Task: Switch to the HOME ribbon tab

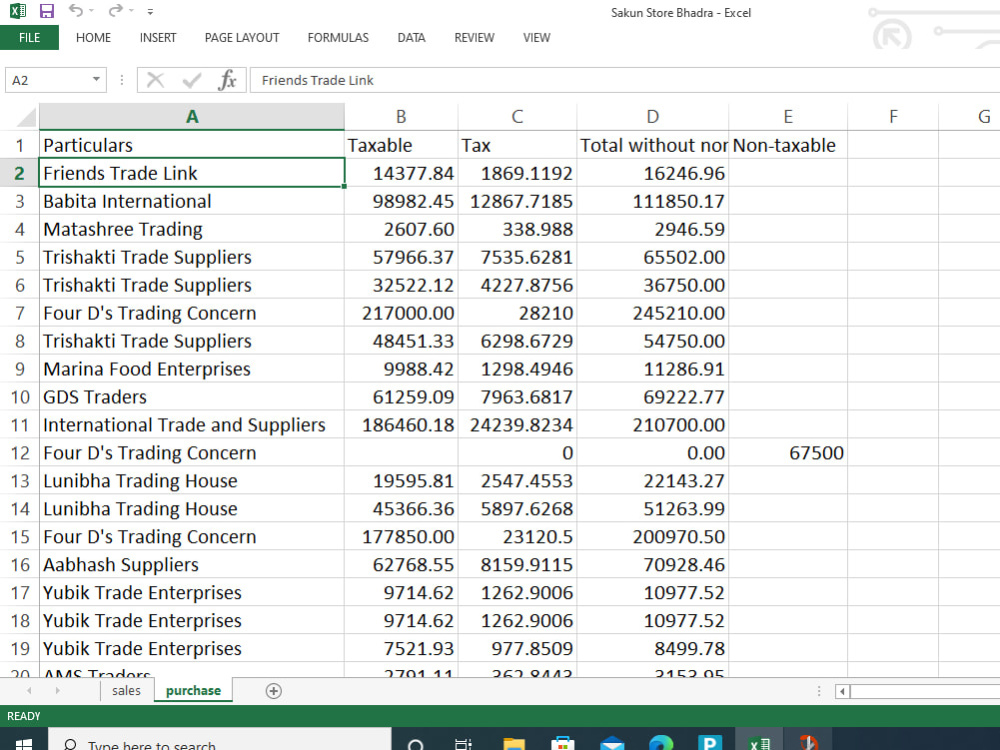Action: (x=93, y=38)
